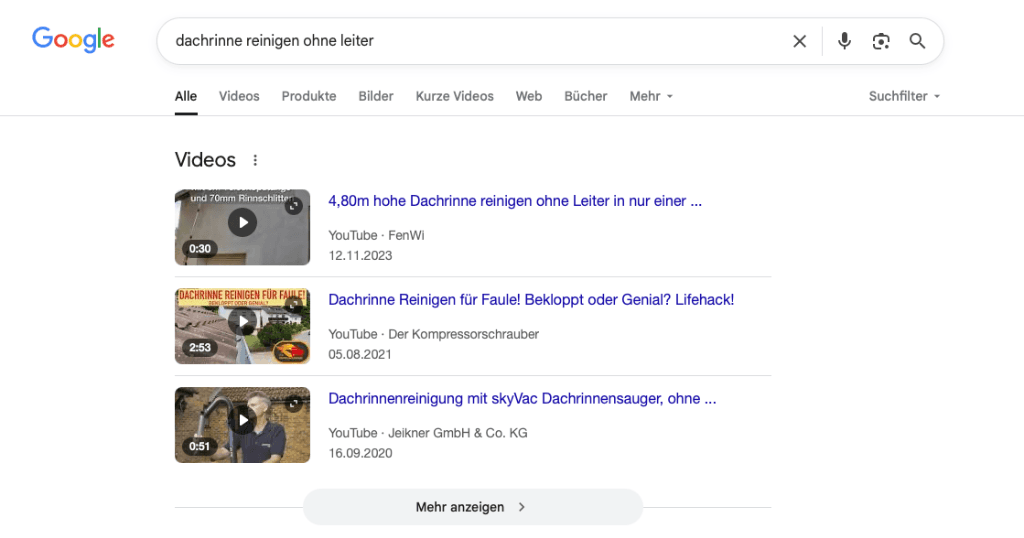
Task: Open Google Lens image search icon
Action: [x=880, y=41]
